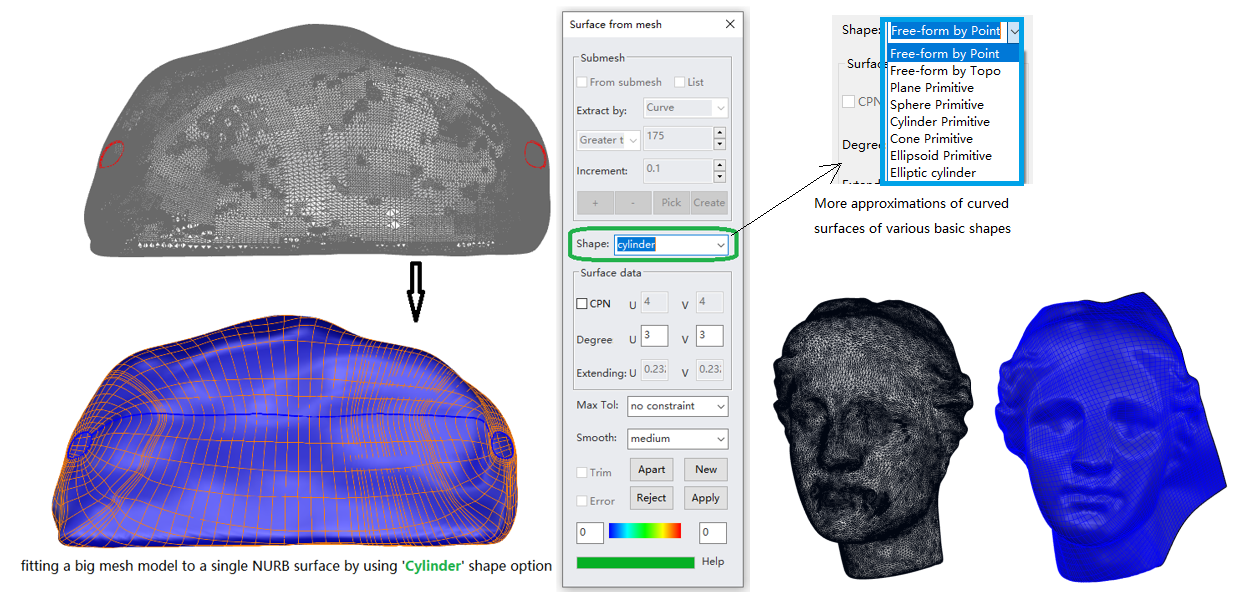
Task: Decrease the Increment value with down arrow
Action: pos(720,177)
